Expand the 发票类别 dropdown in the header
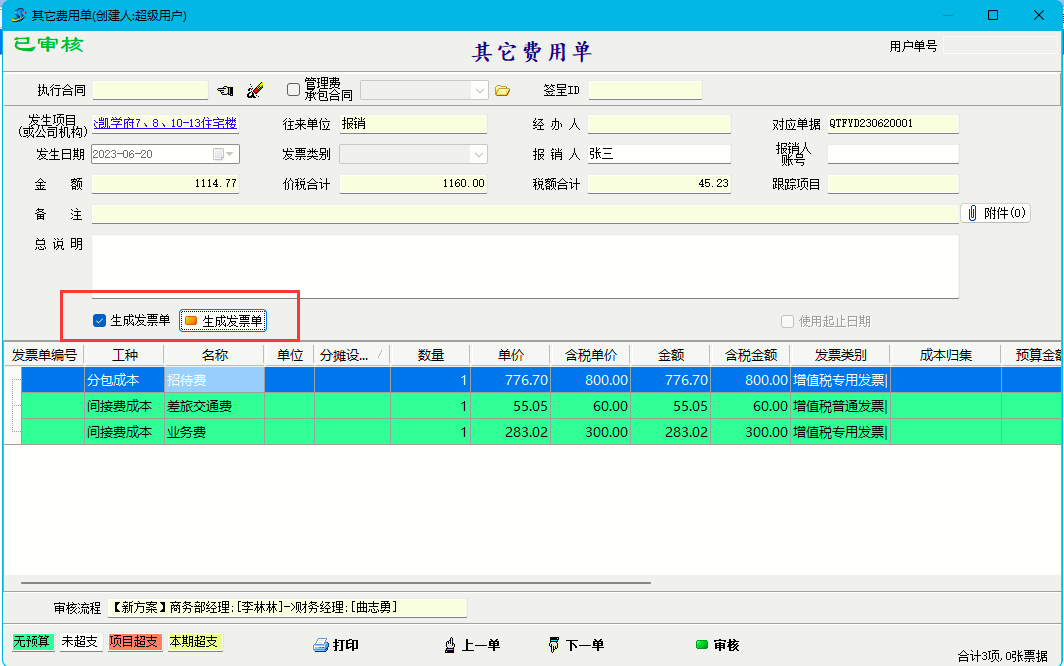 coord(478,154)
